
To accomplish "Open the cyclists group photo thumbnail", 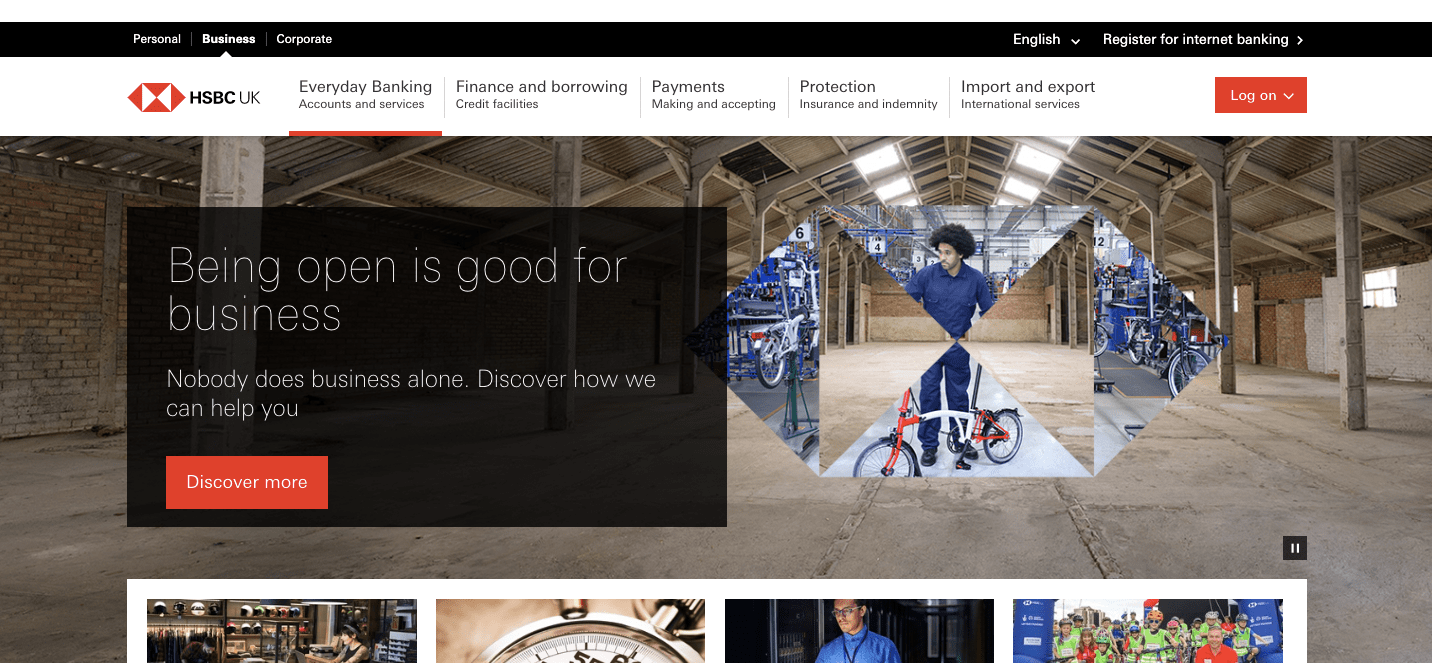I will tap(1148, 631).
